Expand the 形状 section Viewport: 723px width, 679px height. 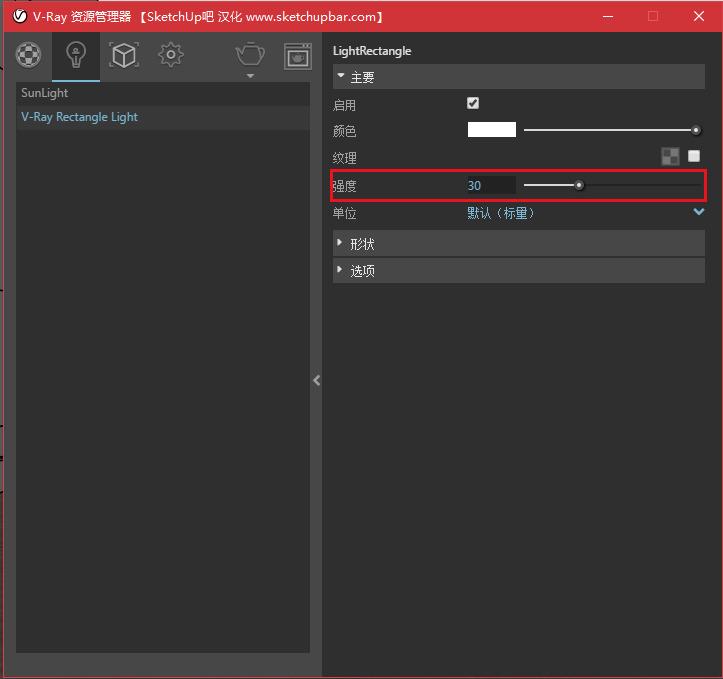click(x=519, y=244)
